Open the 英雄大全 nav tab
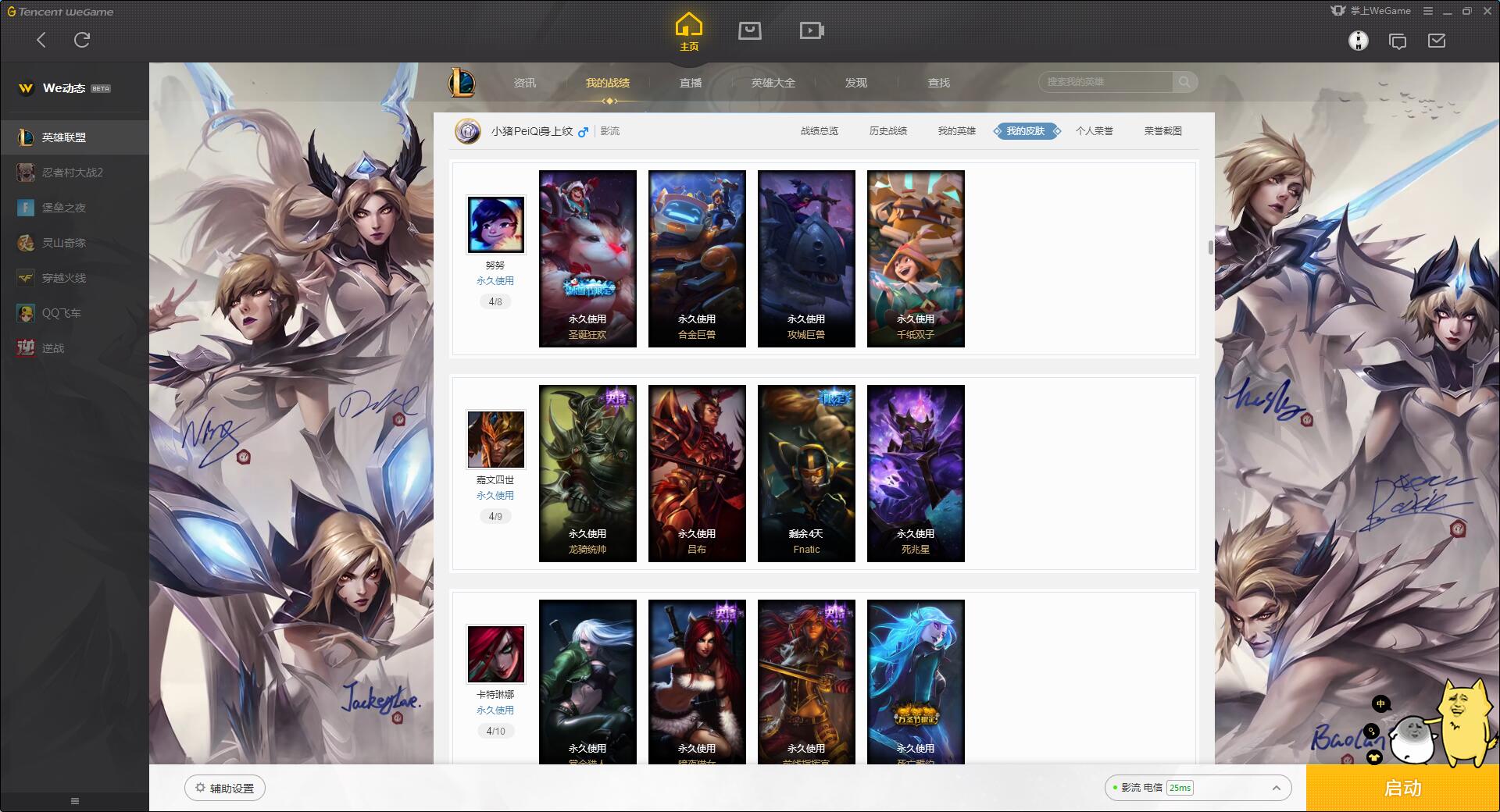 coord(773,83)
